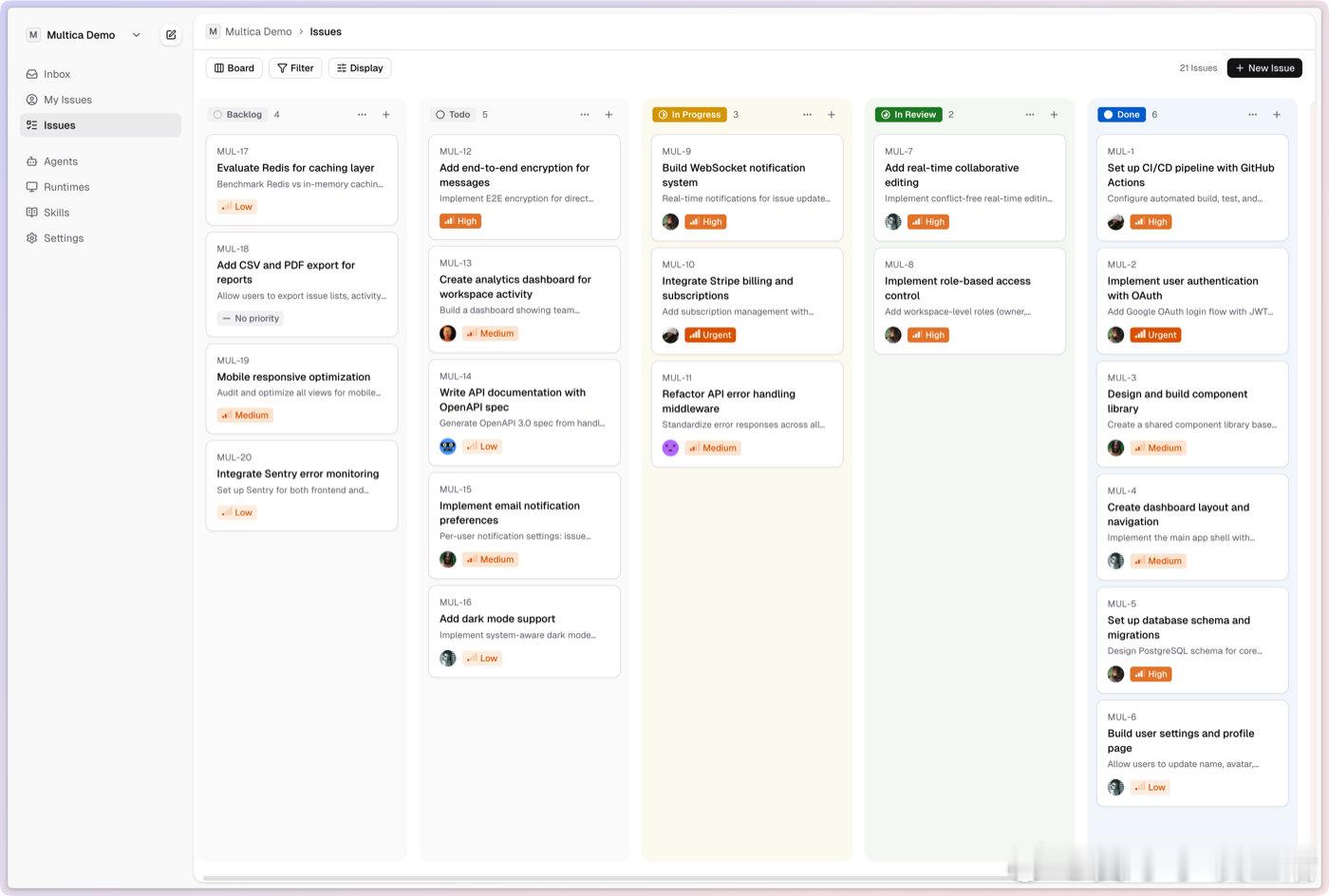
Task: Click the New Issue button
Action: point(1264,68)
